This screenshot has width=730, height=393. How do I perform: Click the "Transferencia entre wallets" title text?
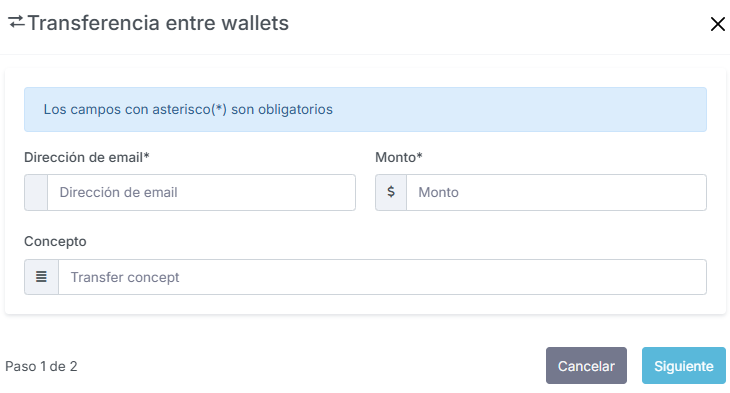click(x=158, y=23)
